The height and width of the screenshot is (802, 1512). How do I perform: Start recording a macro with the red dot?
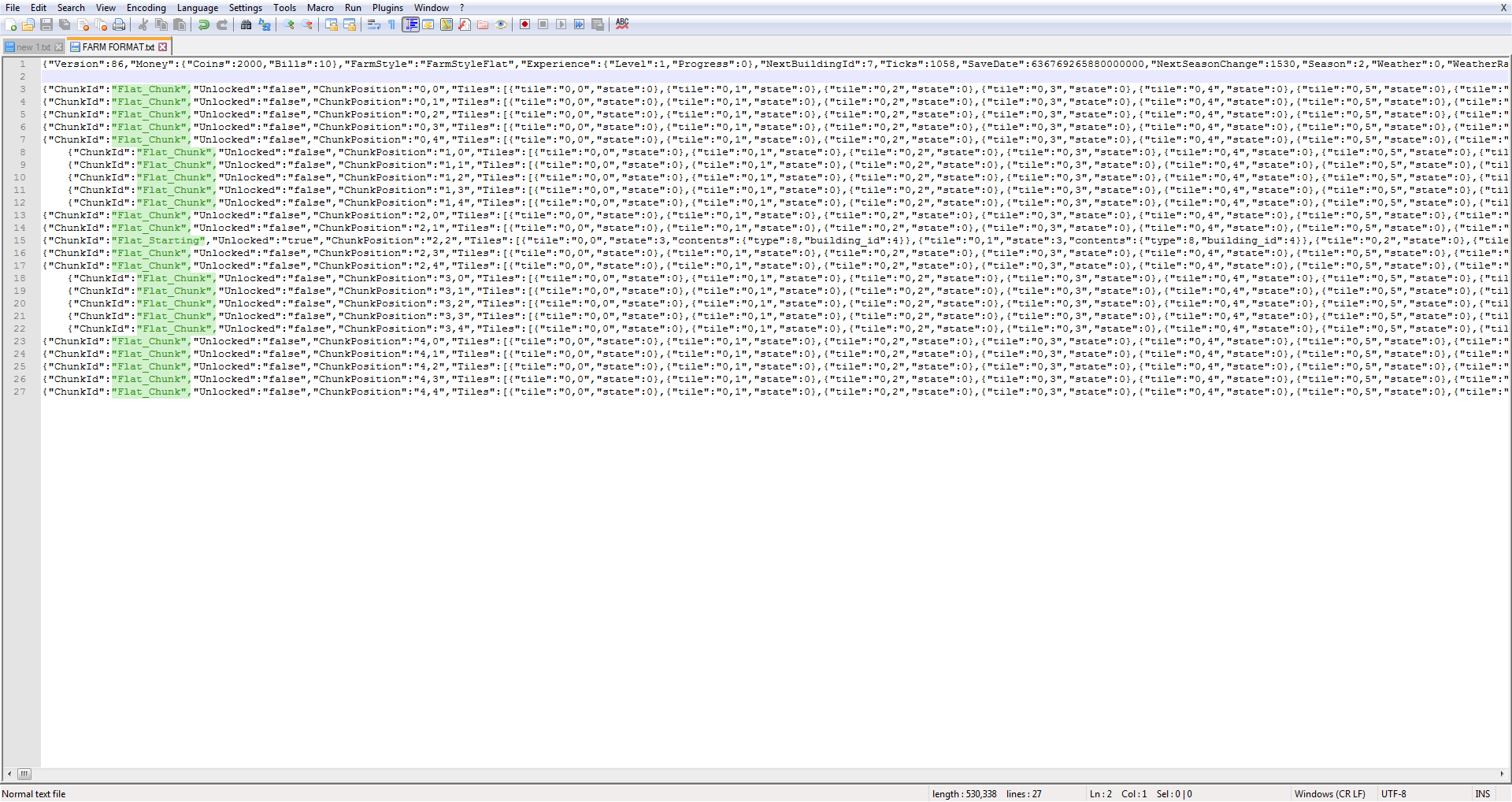[x=525, y=24]
